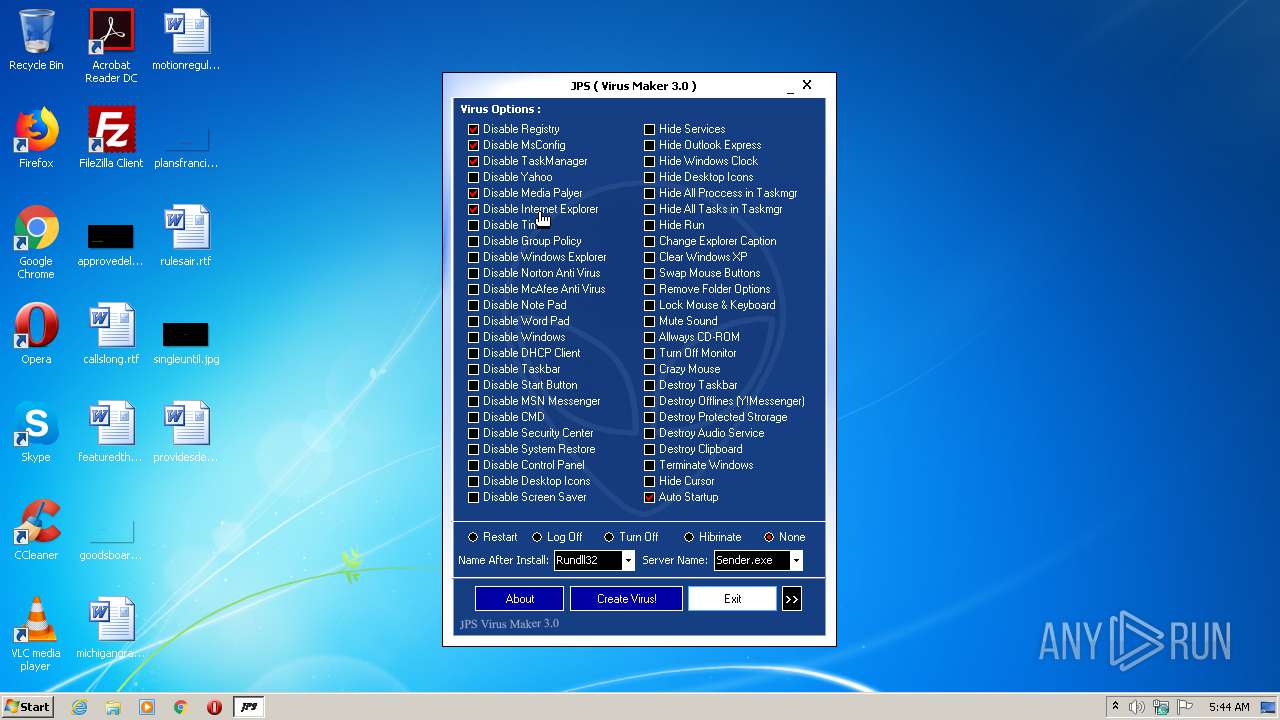
Task: Open Windows Explorer from the taskbar
Action: click(113, 707)
